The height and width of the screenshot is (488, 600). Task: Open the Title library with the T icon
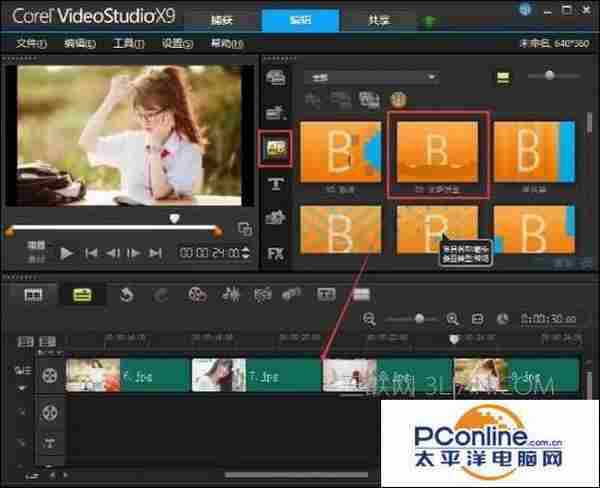275,183
